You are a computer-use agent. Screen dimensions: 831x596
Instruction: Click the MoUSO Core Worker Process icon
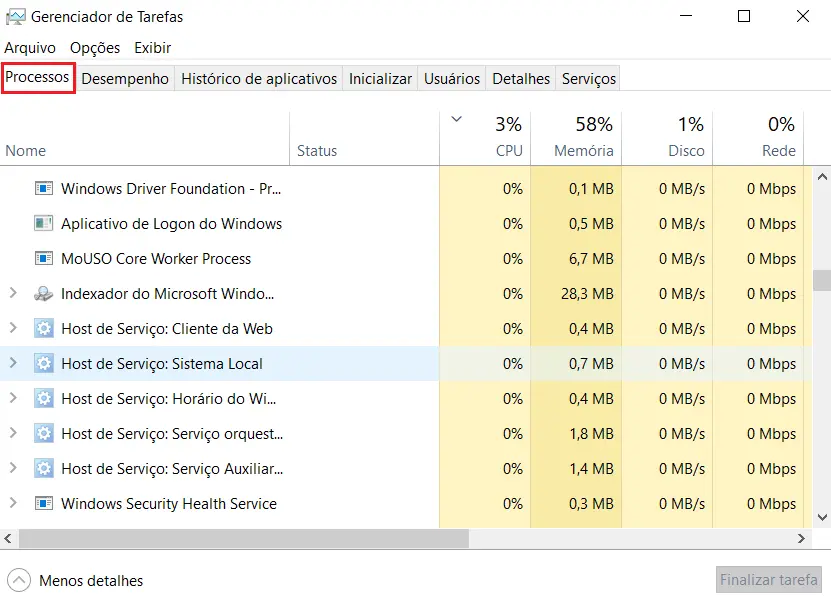coord(42,258)
